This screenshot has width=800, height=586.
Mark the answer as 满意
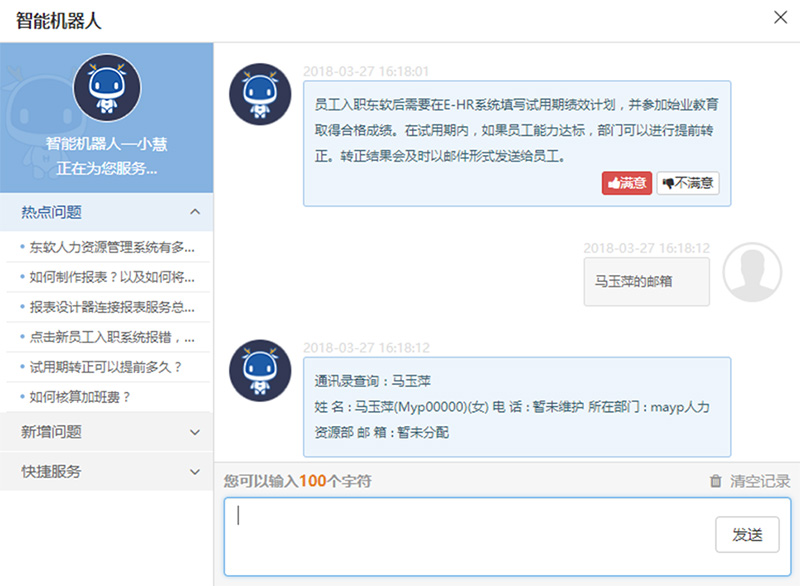pos(627,183)
